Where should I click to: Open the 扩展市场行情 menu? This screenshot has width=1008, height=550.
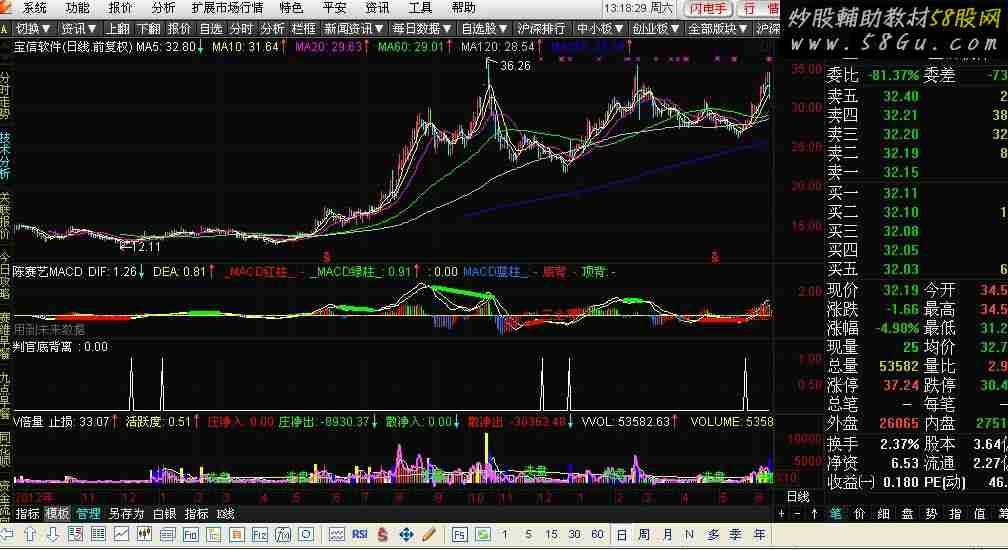[x=228, y=8]
